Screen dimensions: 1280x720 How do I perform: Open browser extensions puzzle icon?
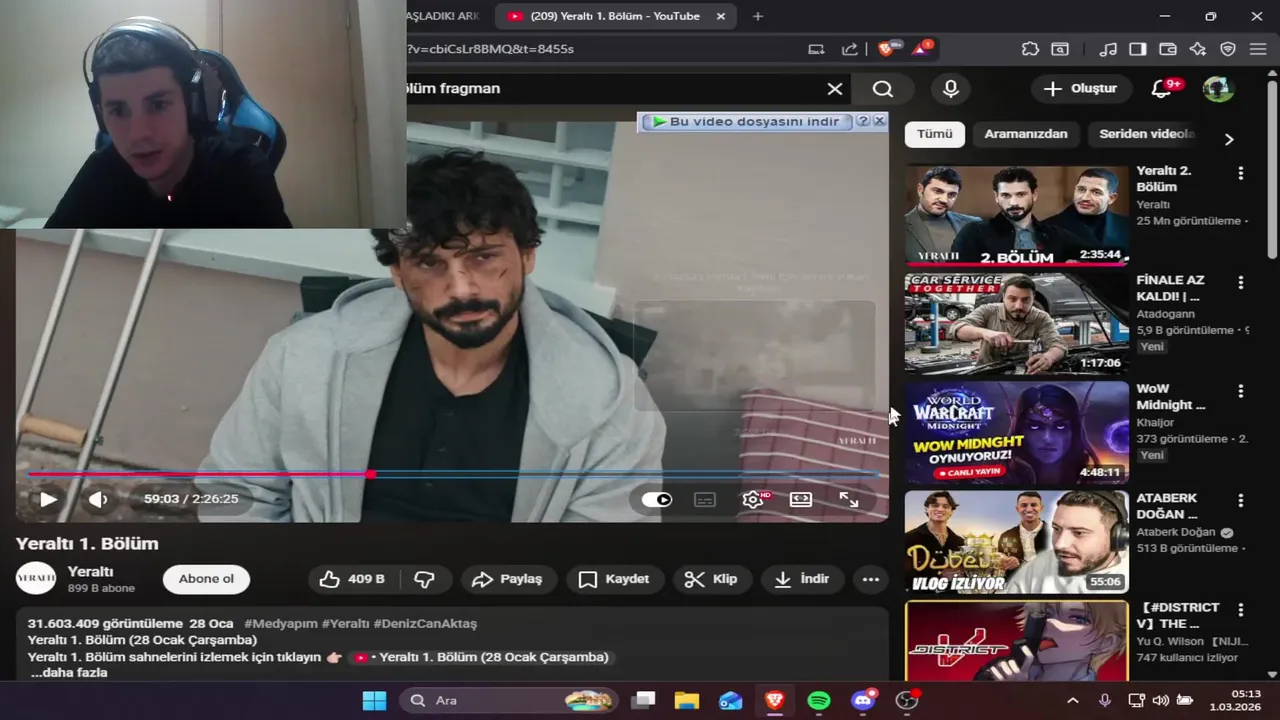(1030, 49)
